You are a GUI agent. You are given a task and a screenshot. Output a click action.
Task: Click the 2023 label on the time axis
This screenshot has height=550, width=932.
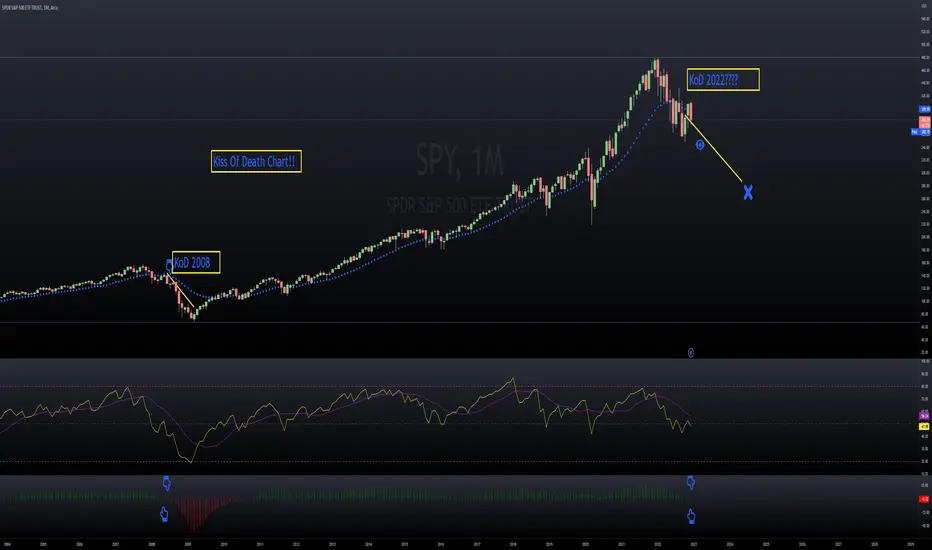tap(694, 544)
